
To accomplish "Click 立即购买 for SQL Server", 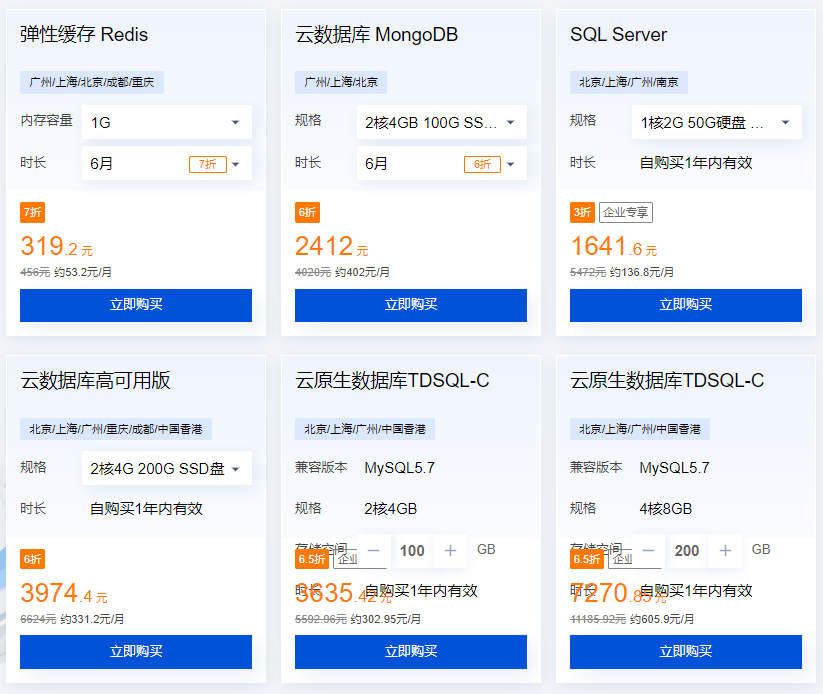I will point(685,305).
